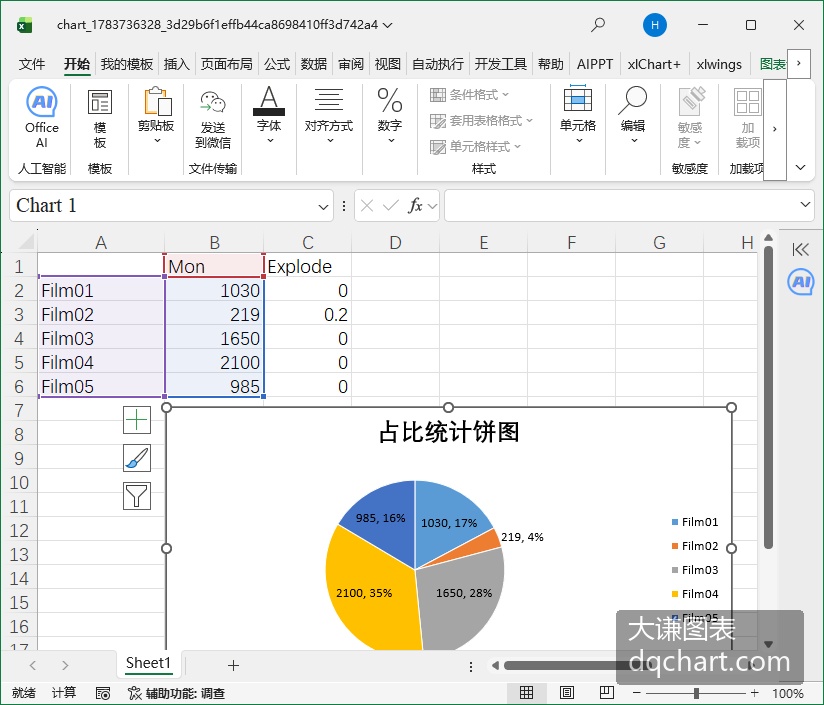The image size is (824, 705).
Task: Select the chart title 占比统计饼图
Action: click(449, 432)
